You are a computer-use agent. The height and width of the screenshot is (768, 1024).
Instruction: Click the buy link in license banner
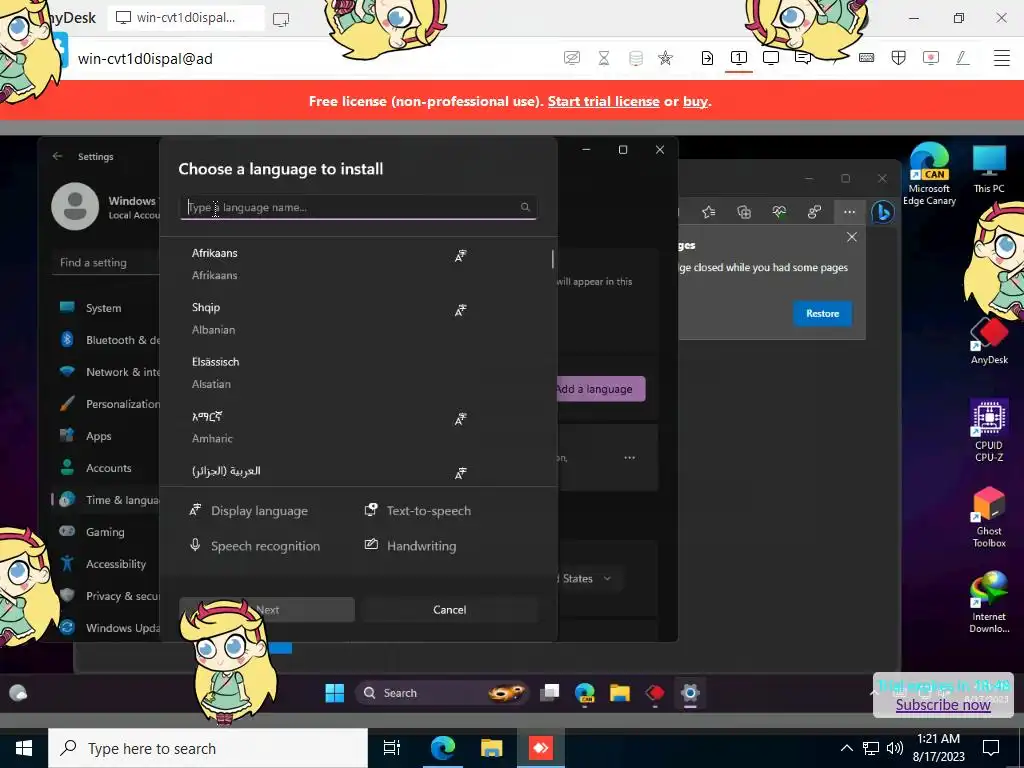[x=695, y=101]
